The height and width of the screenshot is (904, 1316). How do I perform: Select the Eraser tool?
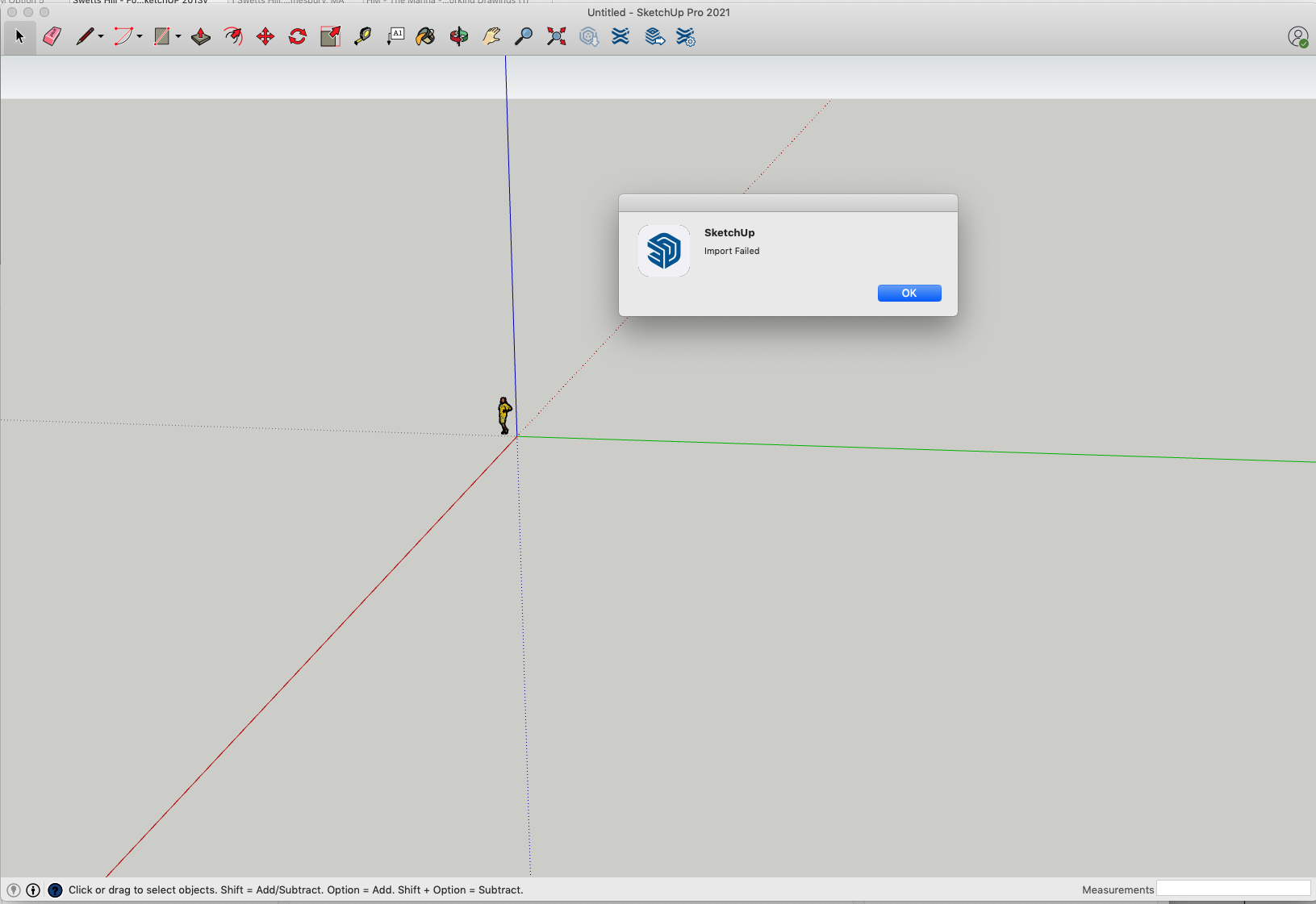point(52,36)
